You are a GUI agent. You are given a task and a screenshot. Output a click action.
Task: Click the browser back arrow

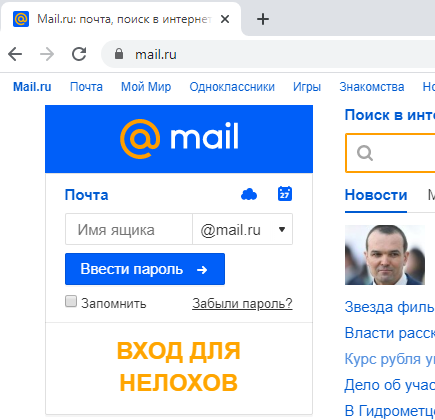(x=15, y=54)
